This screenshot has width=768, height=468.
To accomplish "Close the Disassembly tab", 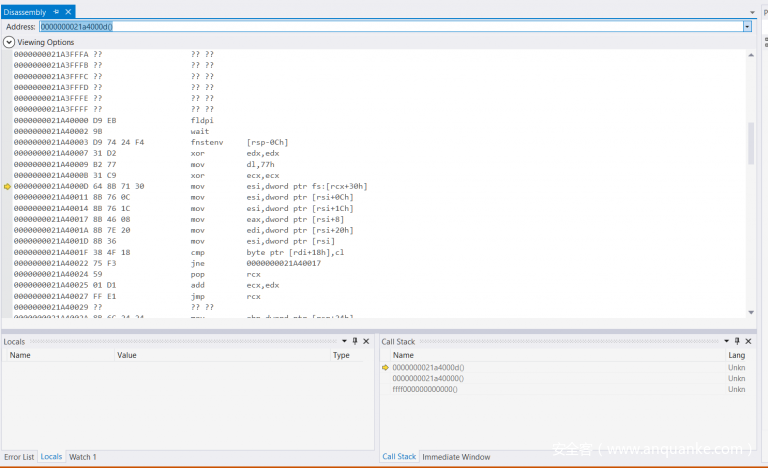I will click(68, 11).
